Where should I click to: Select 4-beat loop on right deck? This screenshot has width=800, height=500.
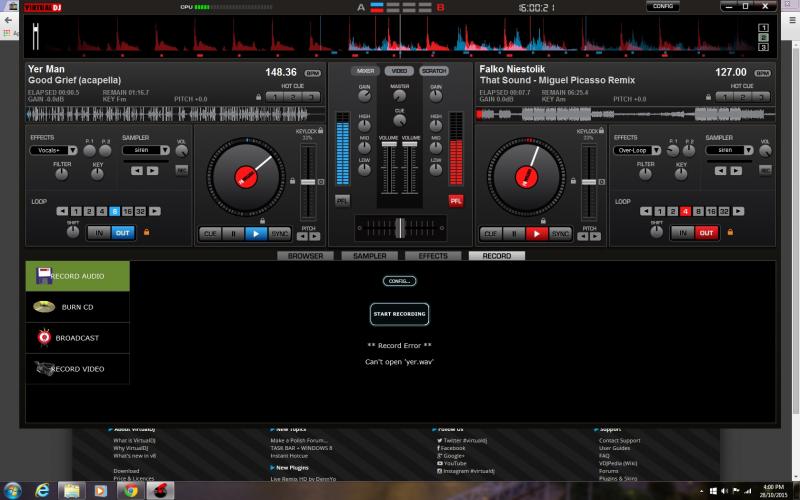click(x=685, y=211)
